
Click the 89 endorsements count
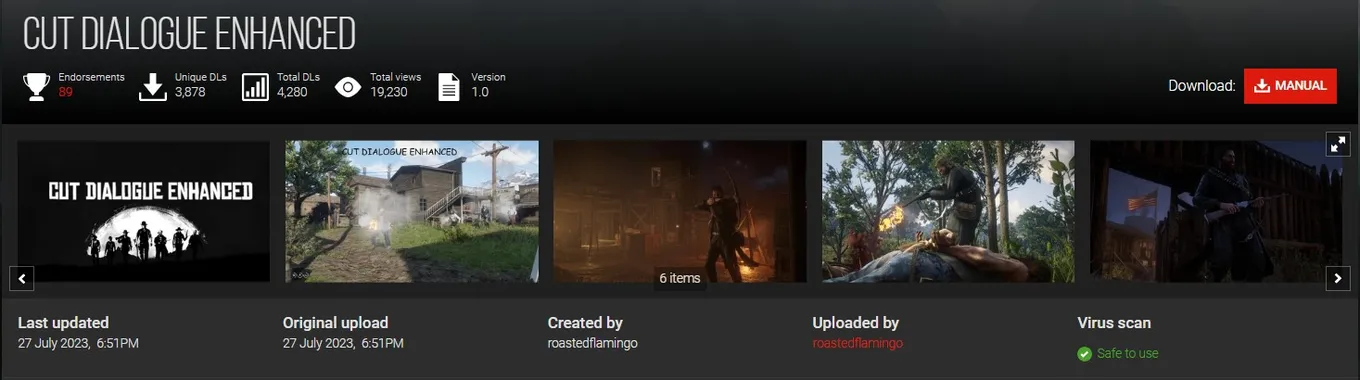[x=66, y=92]
